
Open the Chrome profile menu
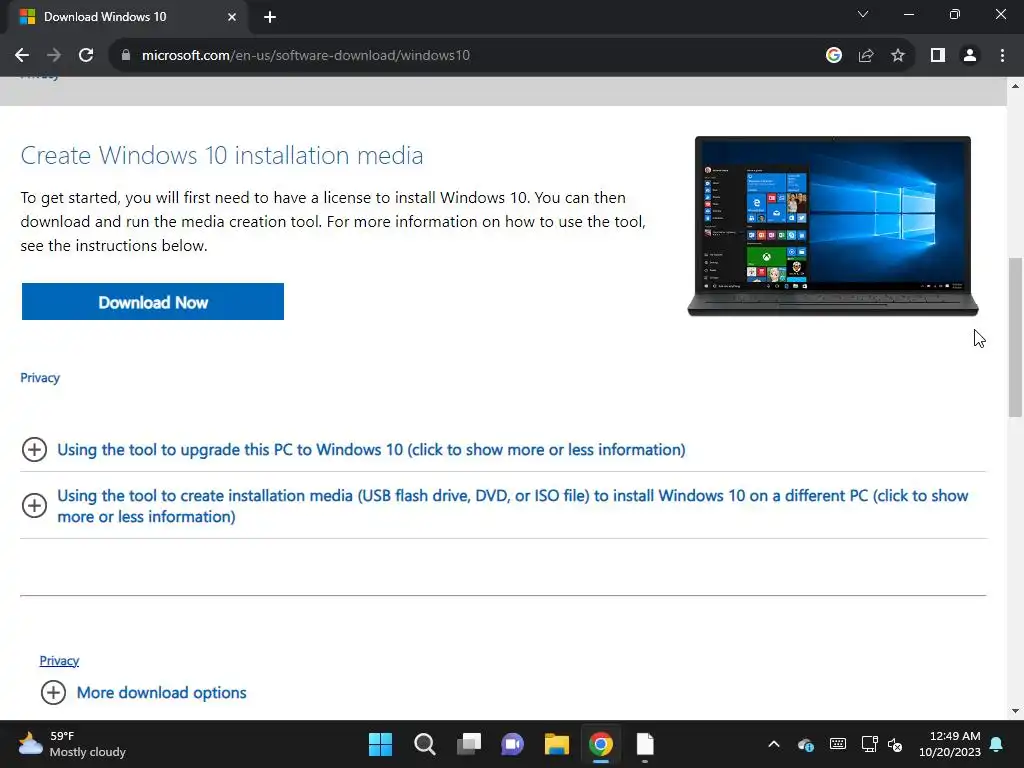(x=970, y=56)
